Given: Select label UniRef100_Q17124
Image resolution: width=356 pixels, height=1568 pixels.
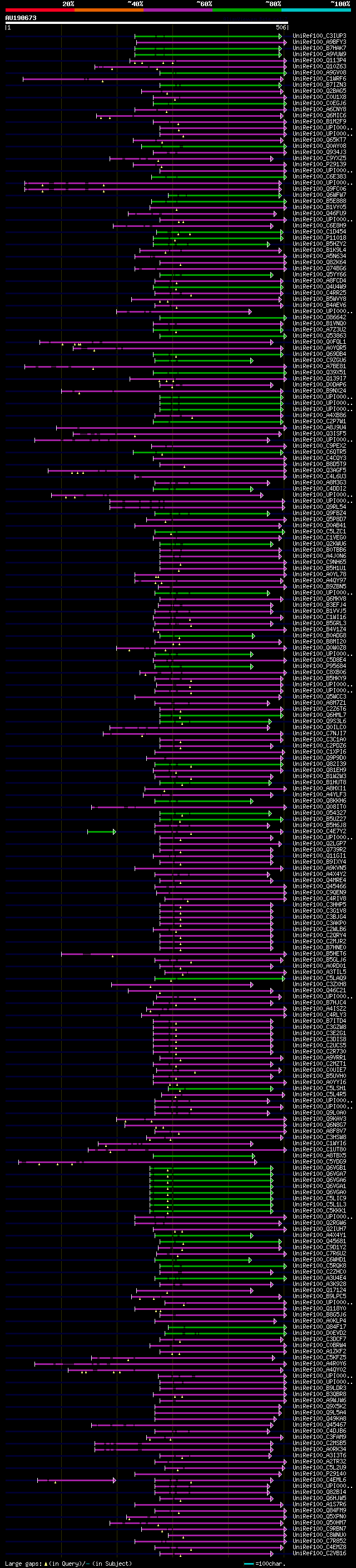Looking at the screenshot, I should (319, 1290).
